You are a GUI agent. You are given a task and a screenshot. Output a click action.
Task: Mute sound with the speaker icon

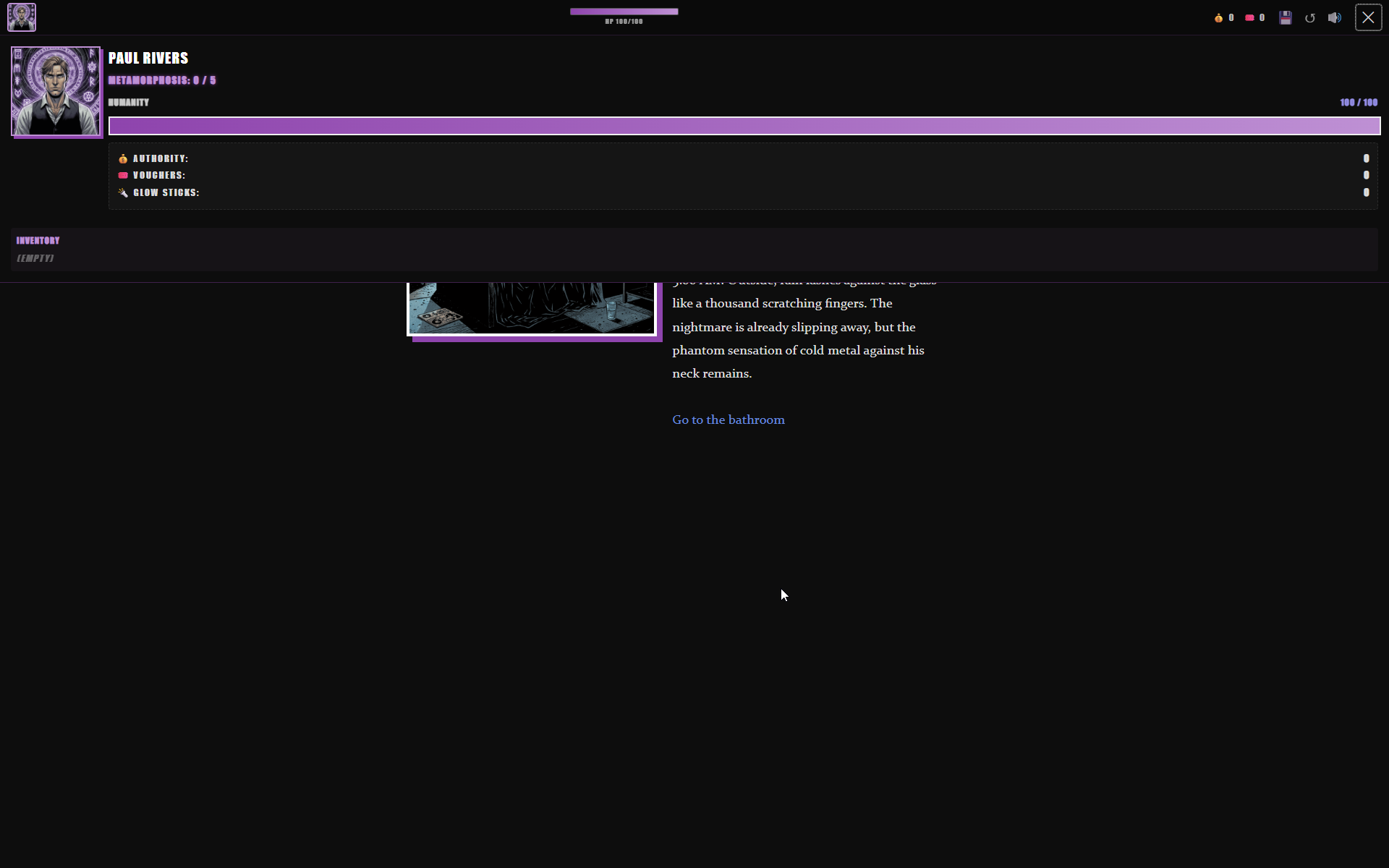click(1335, 18)
